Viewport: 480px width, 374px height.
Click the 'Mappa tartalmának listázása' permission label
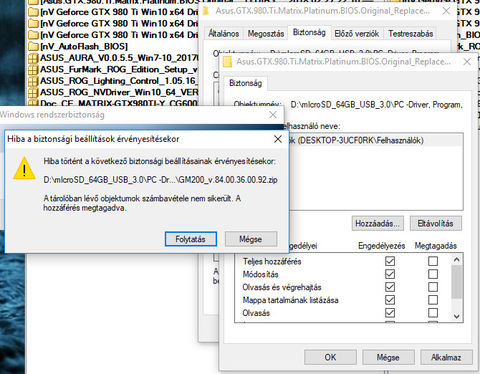tap(290, 300)
